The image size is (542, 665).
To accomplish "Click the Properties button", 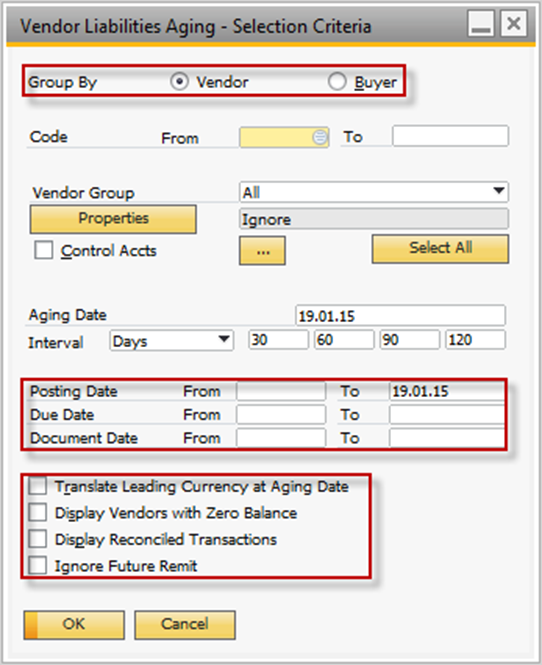I will (x=113, y=219).
